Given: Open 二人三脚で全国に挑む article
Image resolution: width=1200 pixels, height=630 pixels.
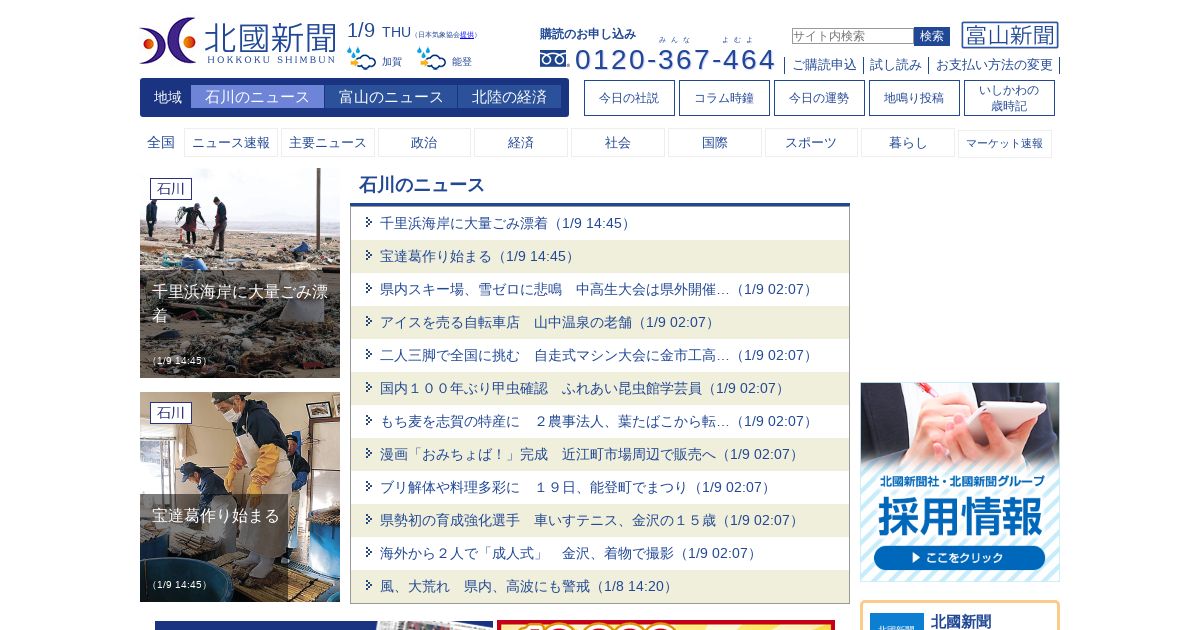Looking at the screenshot, I should pos(599,355).
